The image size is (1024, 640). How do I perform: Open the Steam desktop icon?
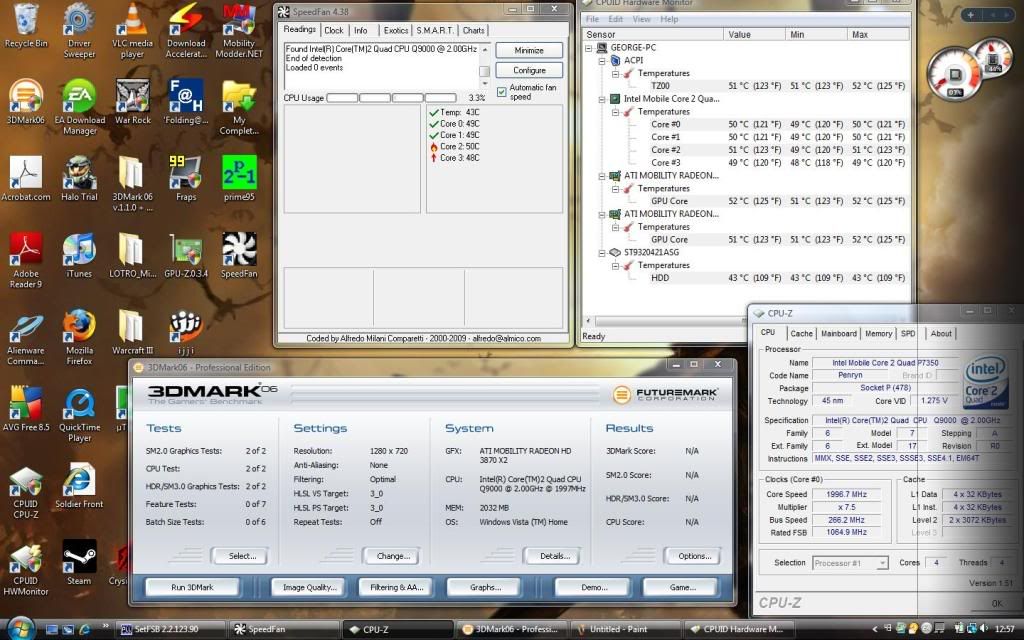coord(79,562)
